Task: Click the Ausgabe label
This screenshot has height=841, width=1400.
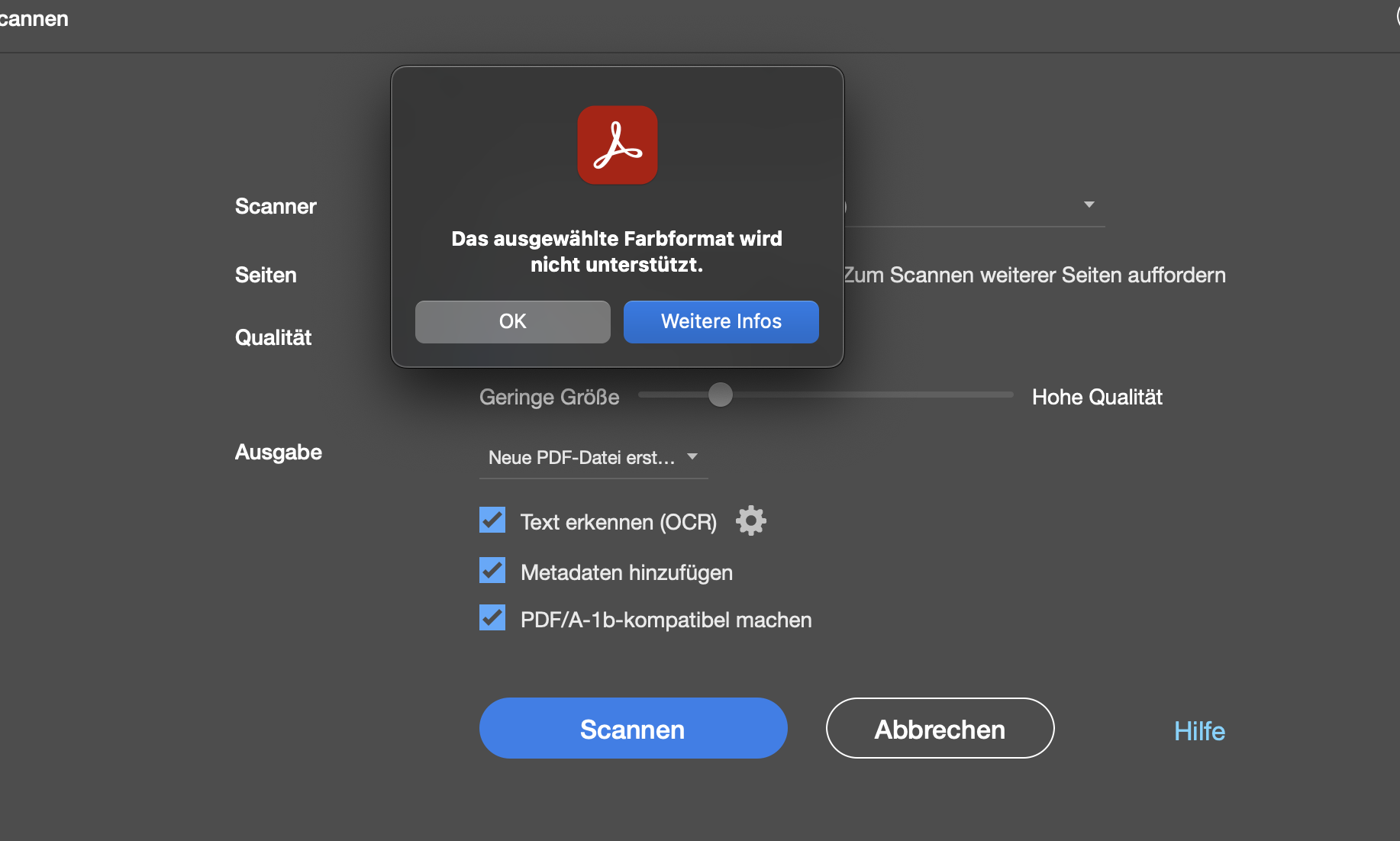Action: tap(278, 452)
